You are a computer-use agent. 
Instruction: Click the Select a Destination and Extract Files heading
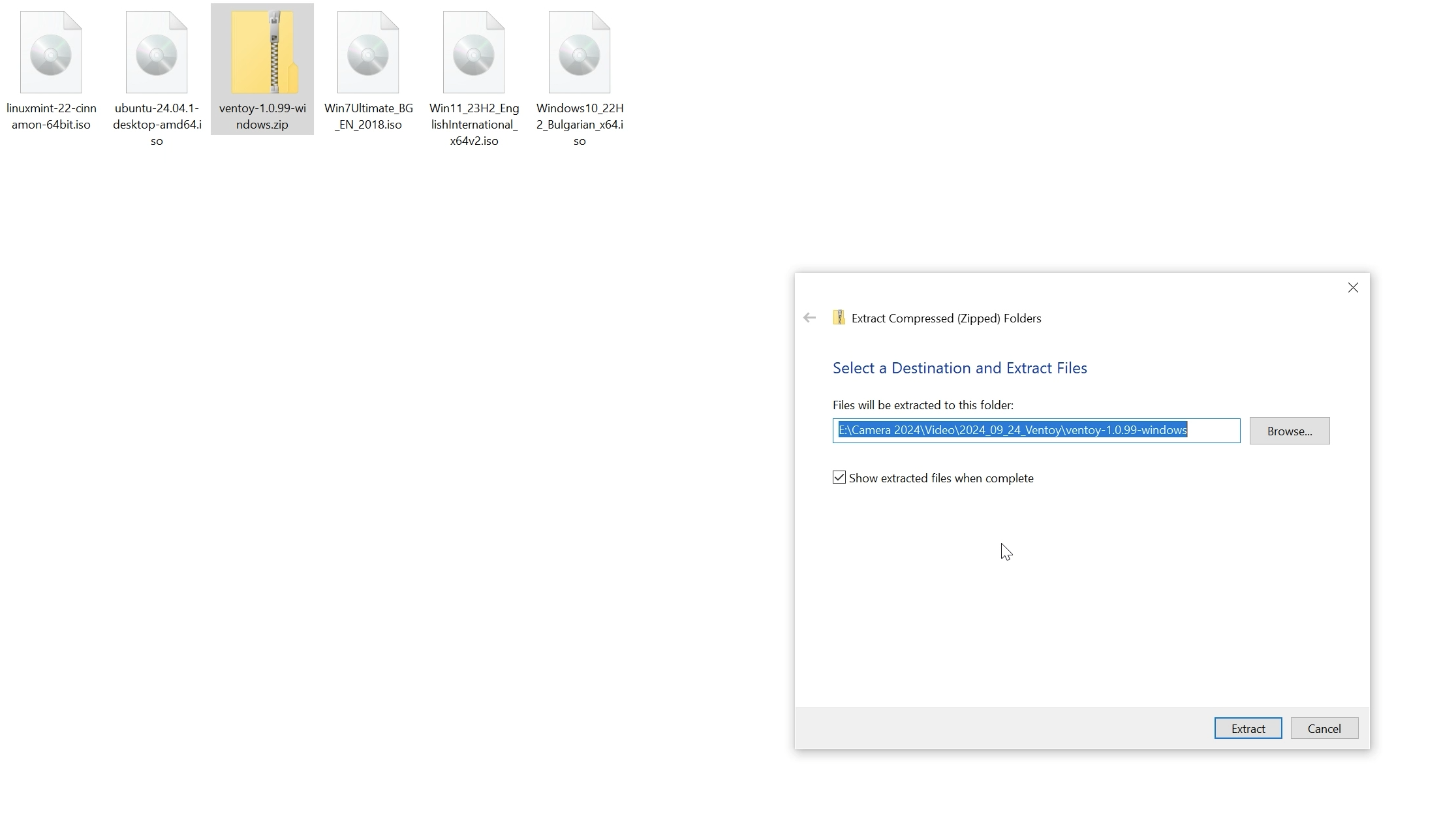click(960, 368)
